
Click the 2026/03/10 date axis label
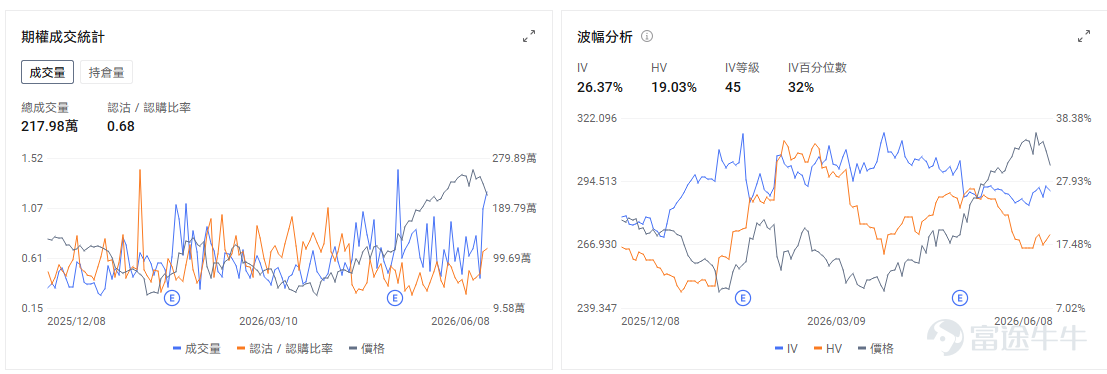coord(268,321)
